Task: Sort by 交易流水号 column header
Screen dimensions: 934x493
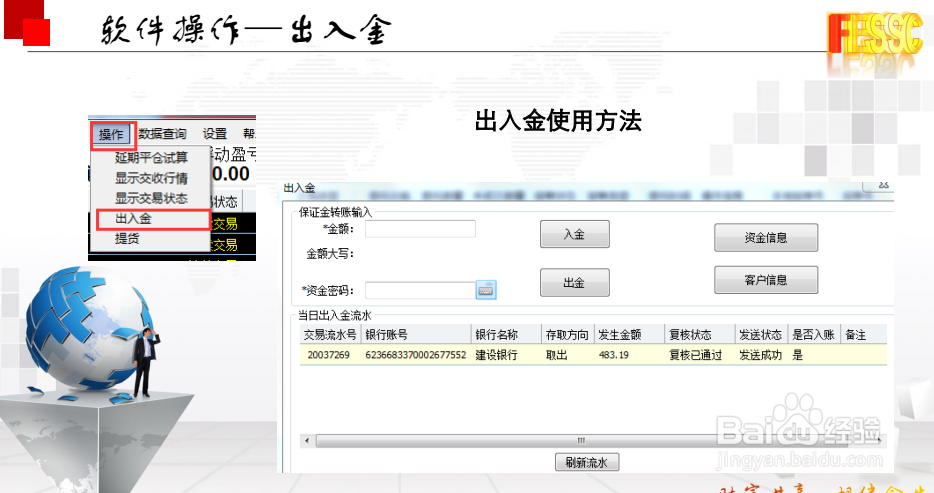Action: pyautogui.click(x=330, y=335)
